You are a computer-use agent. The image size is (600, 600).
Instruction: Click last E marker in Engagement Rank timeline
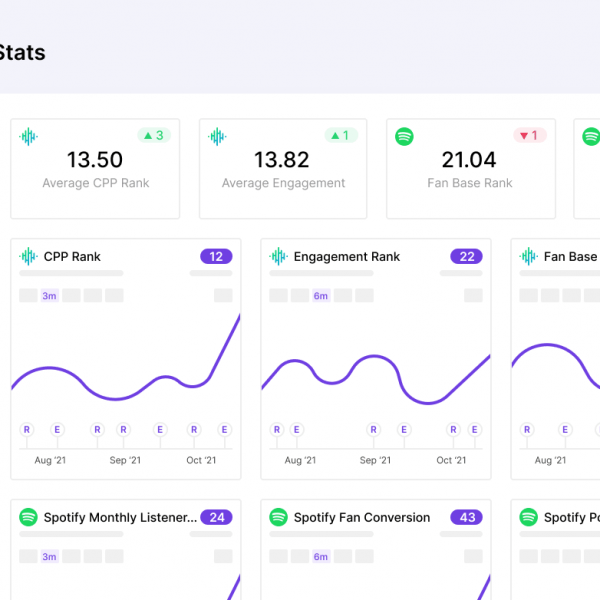click(x=474, y=430)
